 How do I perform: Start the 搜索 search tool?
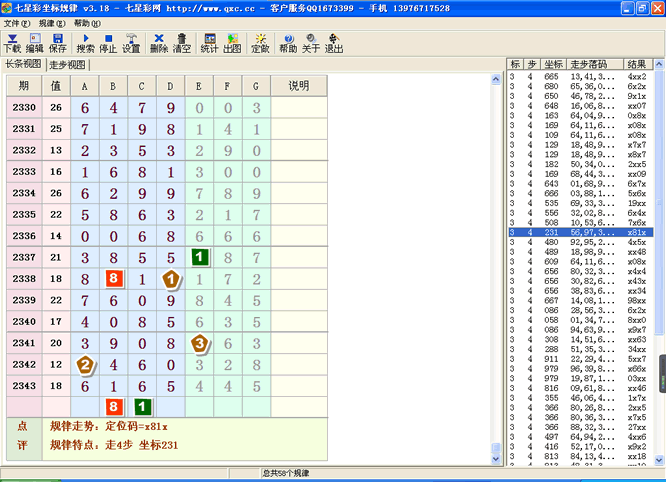coord(85,44)
